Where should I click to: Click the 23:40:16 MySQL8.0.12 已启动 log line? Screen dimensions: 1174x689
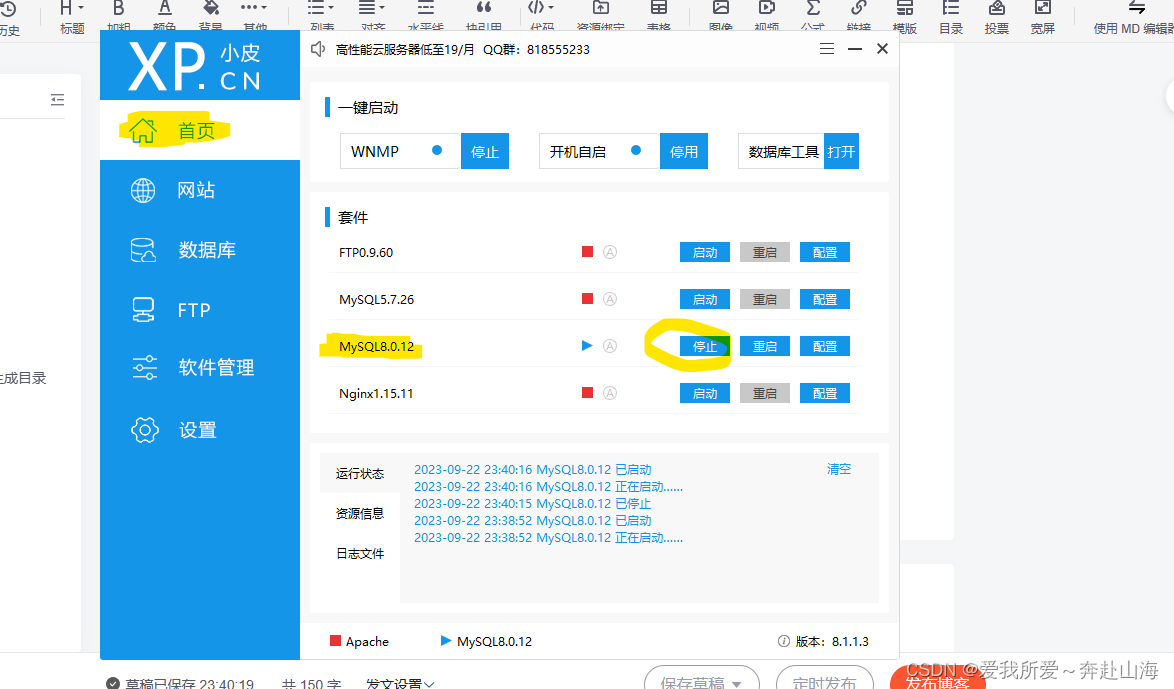click(x=532, y=470)
